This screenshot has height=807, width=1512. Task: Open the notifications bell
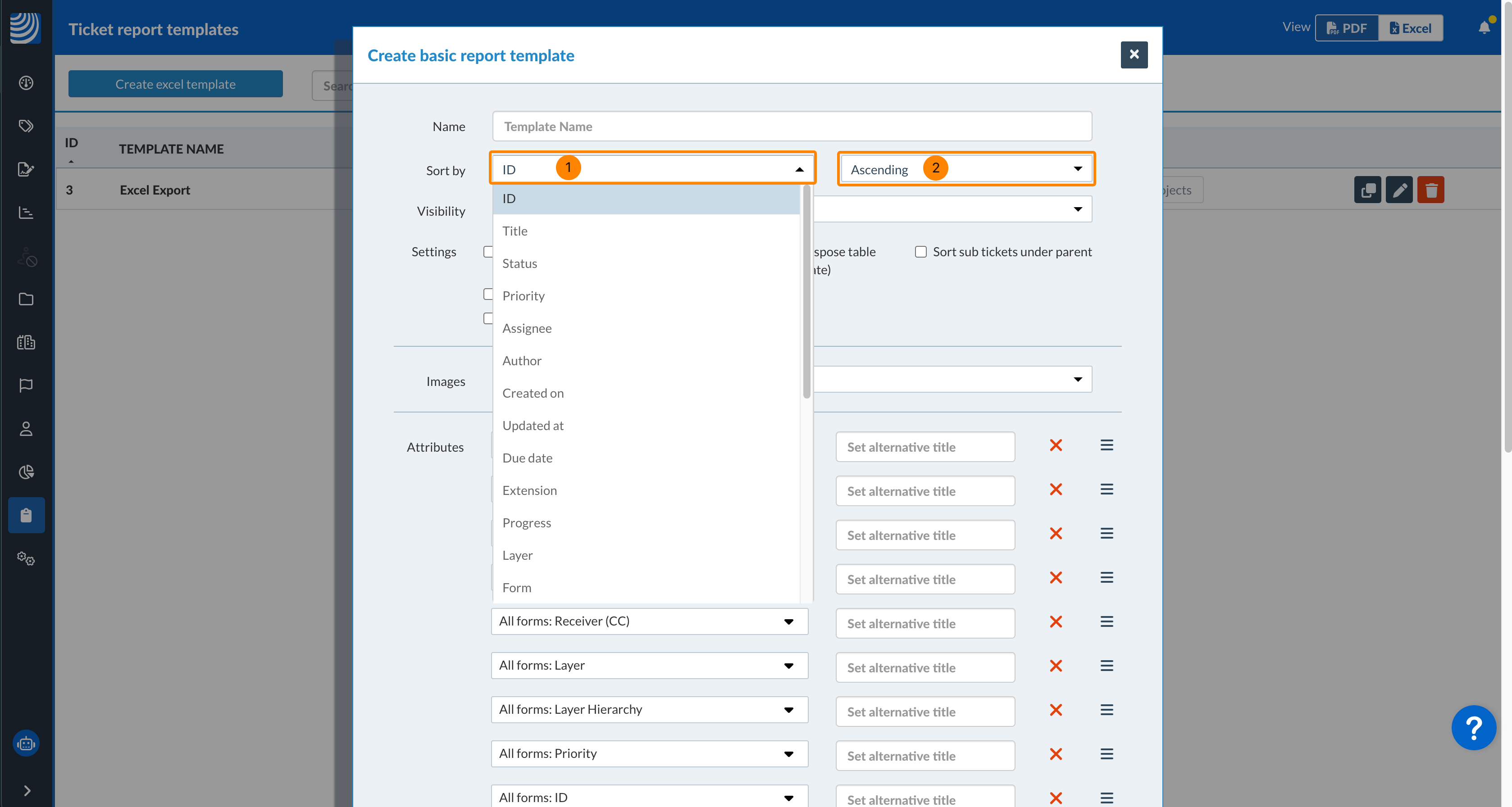1485,27
